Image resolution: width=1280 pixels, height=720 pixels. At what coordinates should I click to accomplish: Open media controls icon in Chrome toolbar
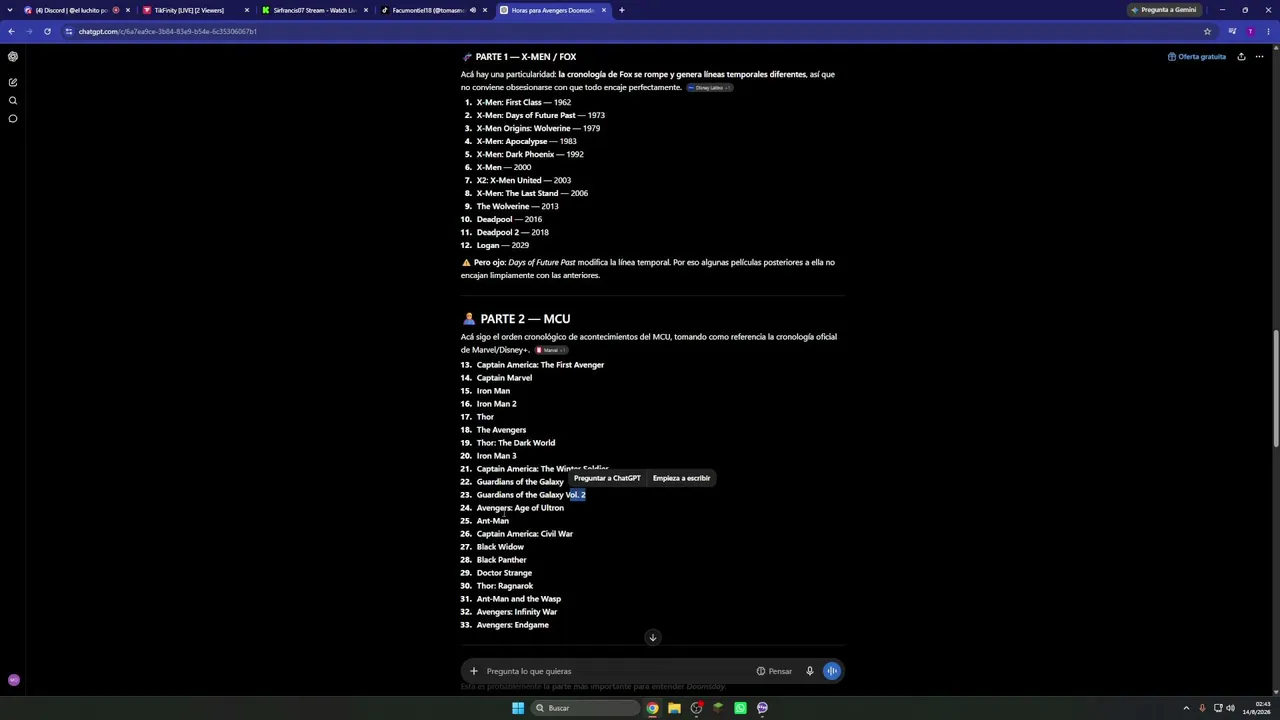[1232, 31]
